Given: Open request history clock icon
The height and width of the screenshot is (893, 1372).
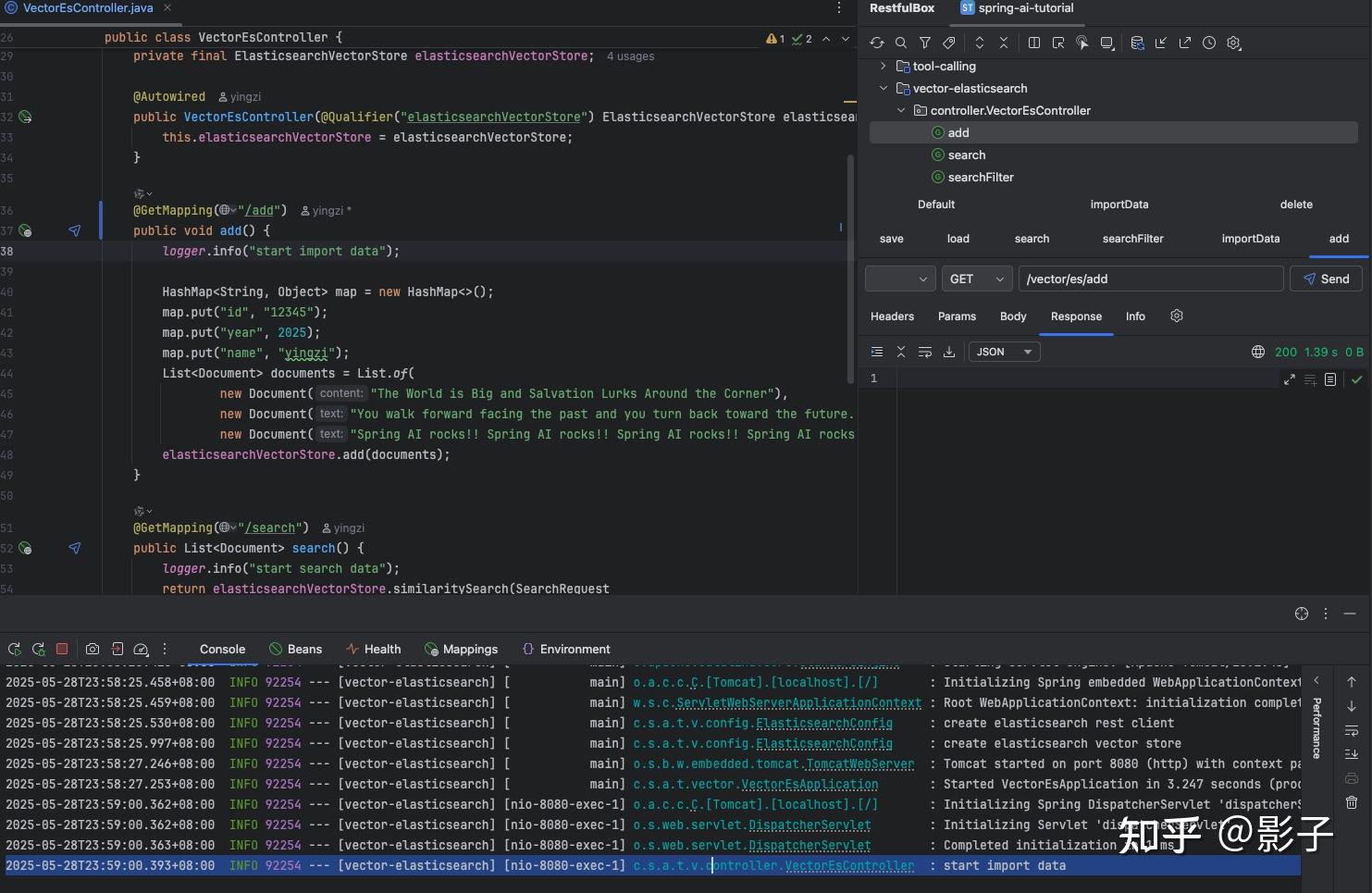Looking at the screenshot, I should click(1209, 43).
